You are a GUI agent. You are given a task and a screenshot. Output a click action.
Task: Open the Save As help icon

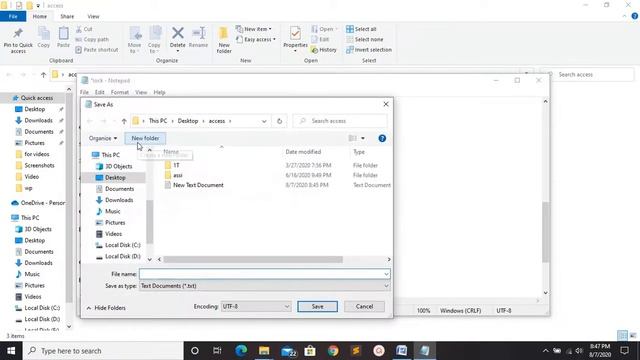(x=382, y=138)
